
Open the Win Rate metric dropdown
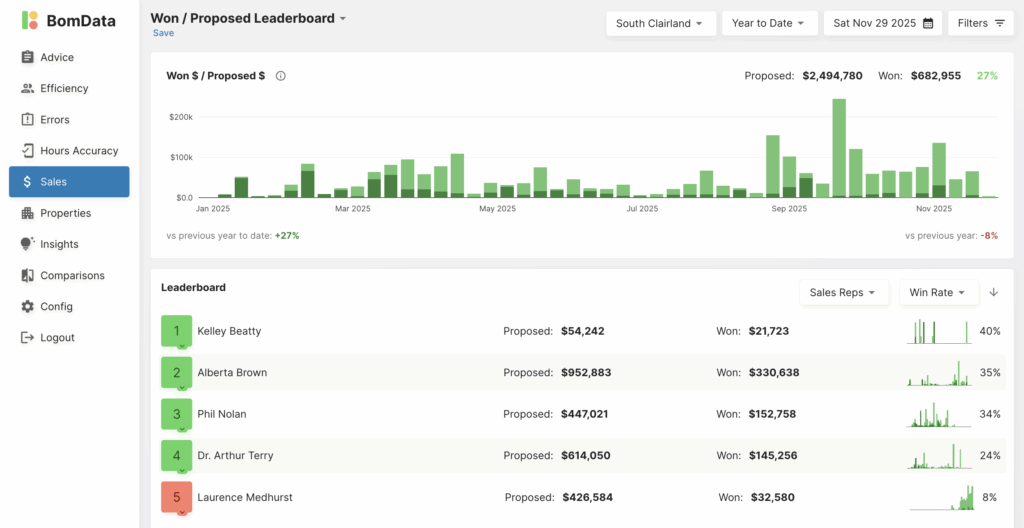point(937,292)
